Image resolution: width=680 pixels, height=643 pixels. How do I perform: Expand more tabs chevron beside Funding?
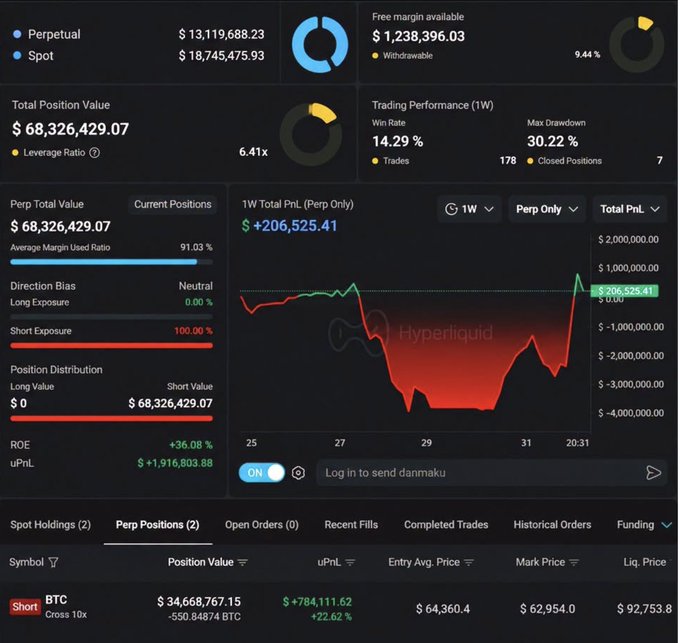tap(667, 525)
